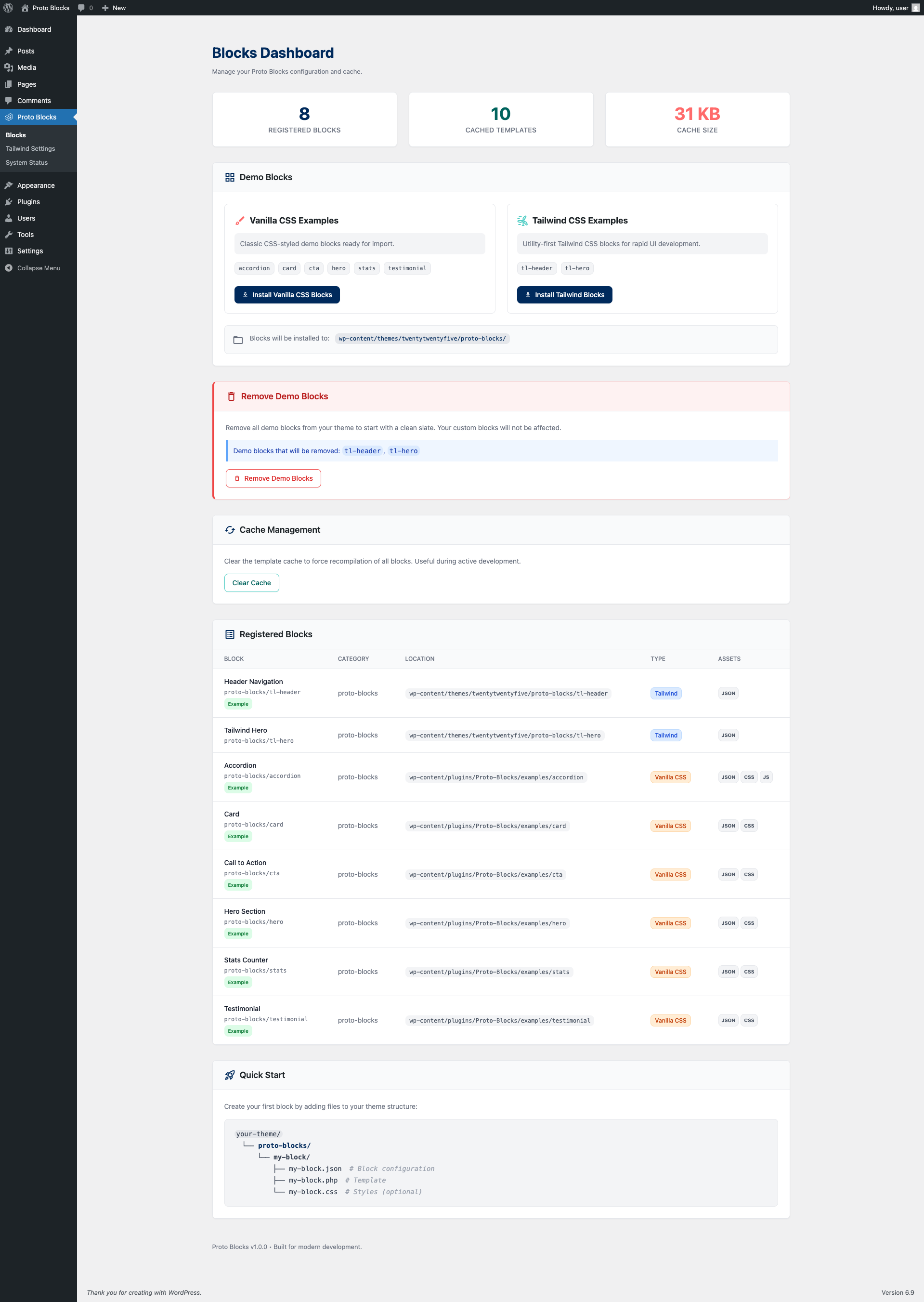Click the Tailwind wind icon beside Tailwind CSS Examples
924x1302 pixels.
[x=522, y=221]
